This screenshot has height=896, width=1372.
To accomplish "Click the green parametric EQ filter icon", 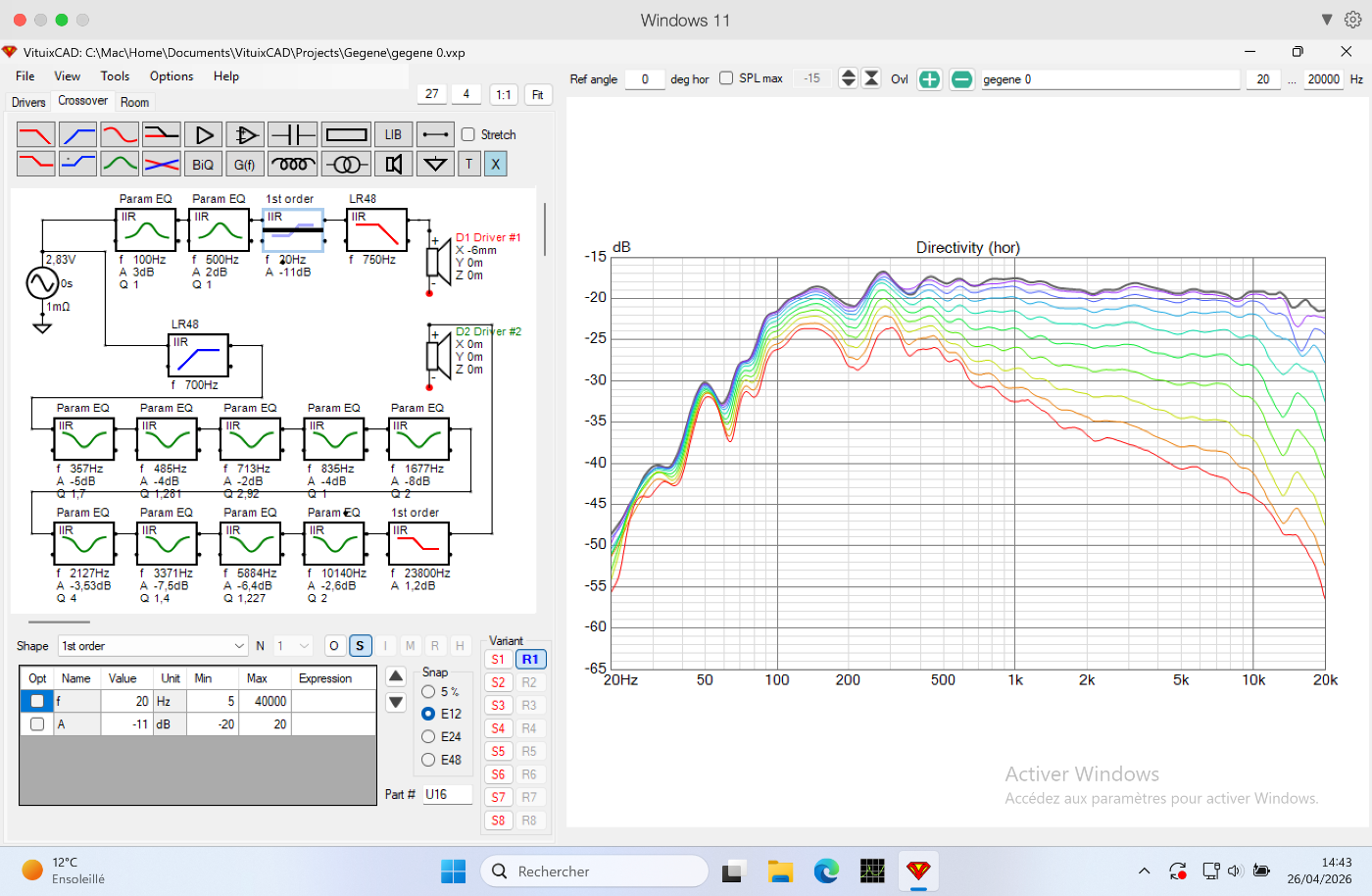I will [120, 164].
